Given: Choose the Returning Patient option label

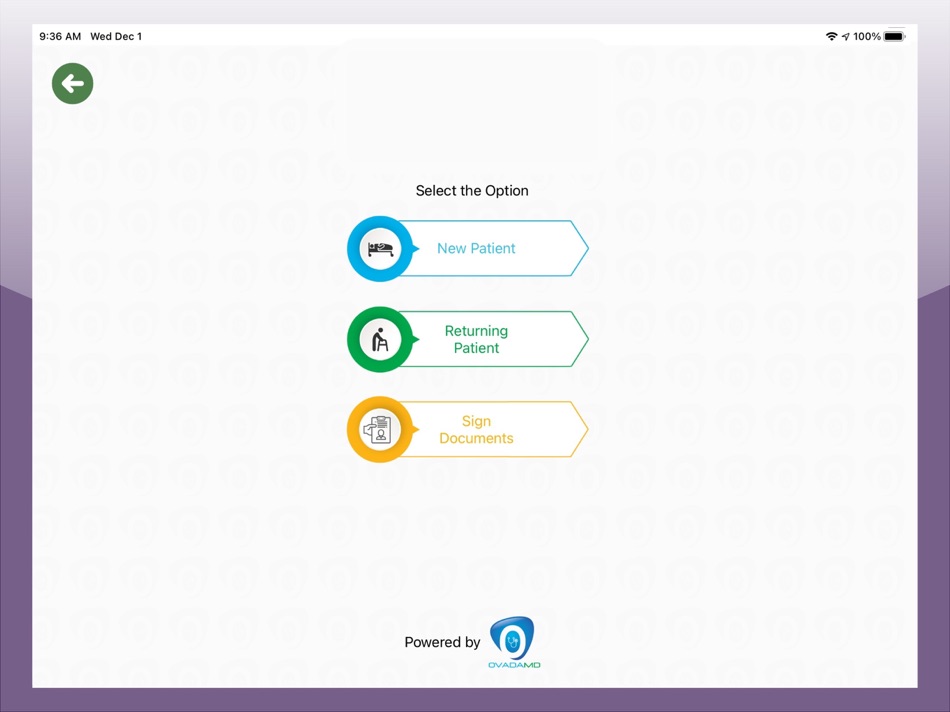Looking at the screenshot, I should pos(476,339).
